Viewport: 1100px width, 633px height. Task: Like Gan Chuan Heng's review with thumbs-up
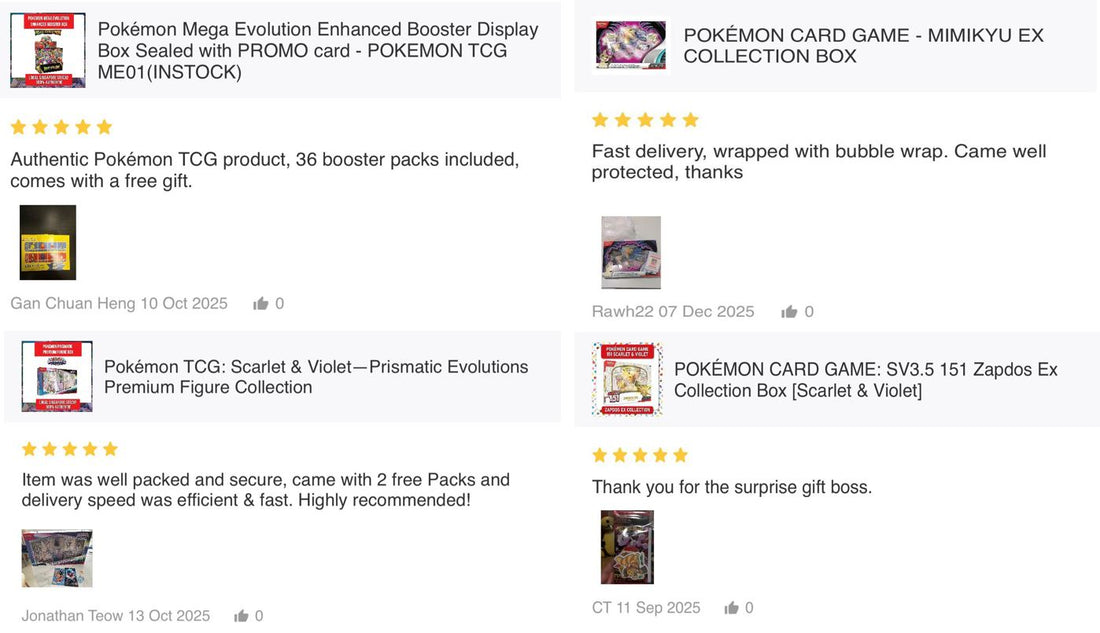click(x=261, y=303)
